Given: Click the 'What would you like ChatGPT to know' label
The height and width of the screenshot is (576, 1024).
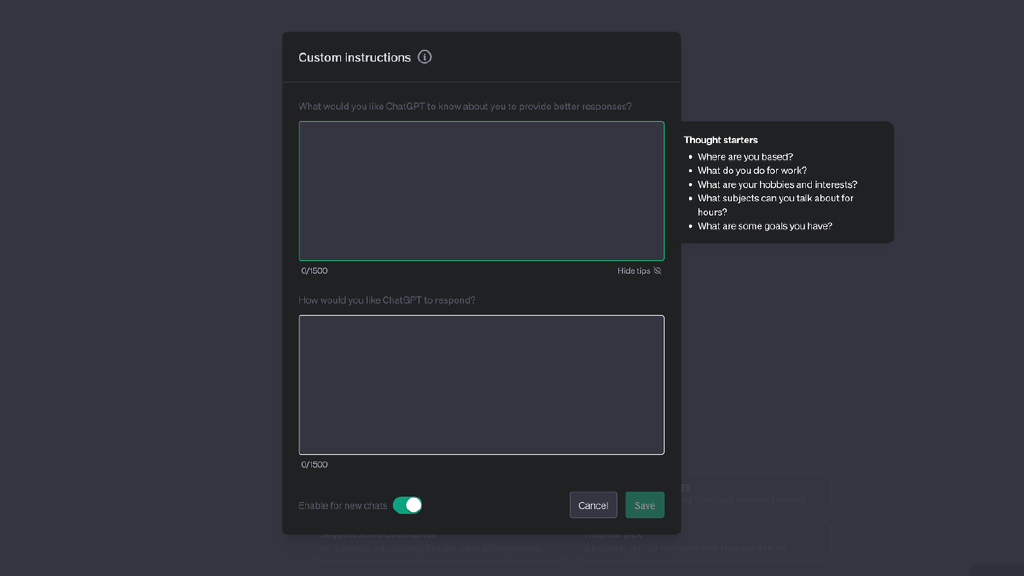Looking at the screenshot, I should pos(464,106).
